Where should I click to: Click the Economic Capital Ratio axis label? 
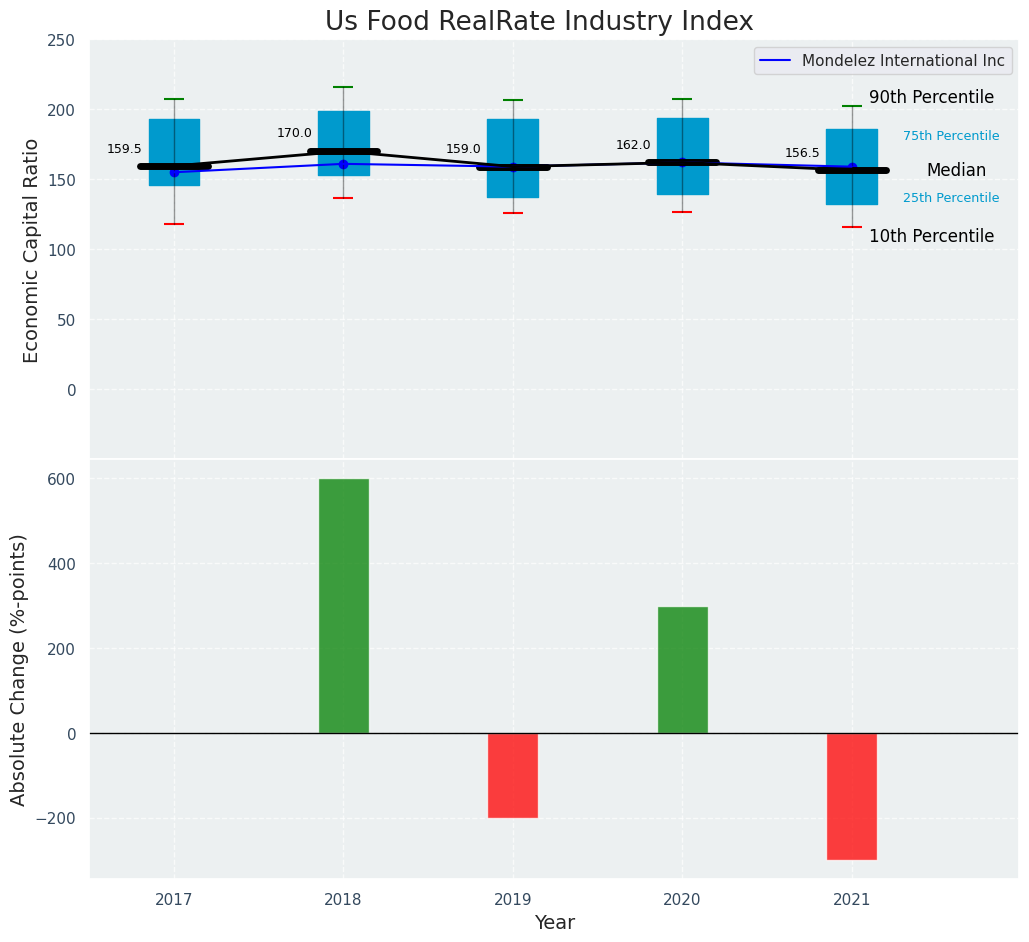[31, 250]
